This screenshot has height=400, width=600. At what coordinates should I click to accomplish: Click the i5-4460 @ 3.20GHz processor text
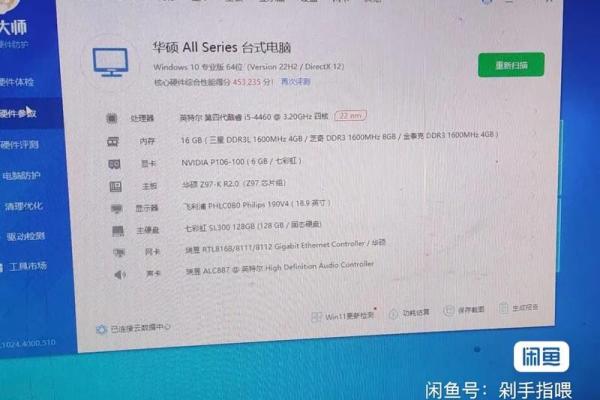[x=254, y=117]
